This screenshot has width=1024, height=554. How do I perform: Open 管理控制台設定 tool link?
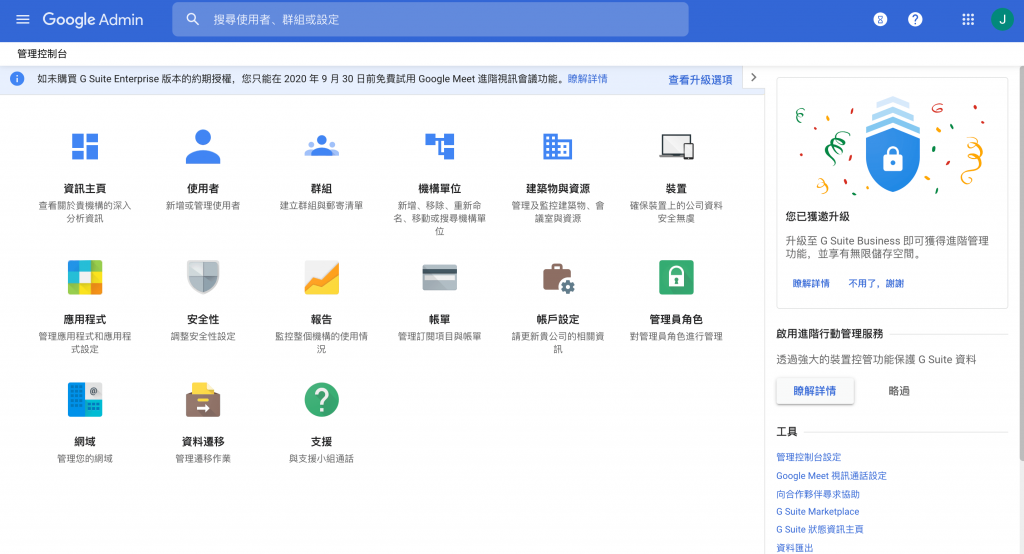click(808, 457)
